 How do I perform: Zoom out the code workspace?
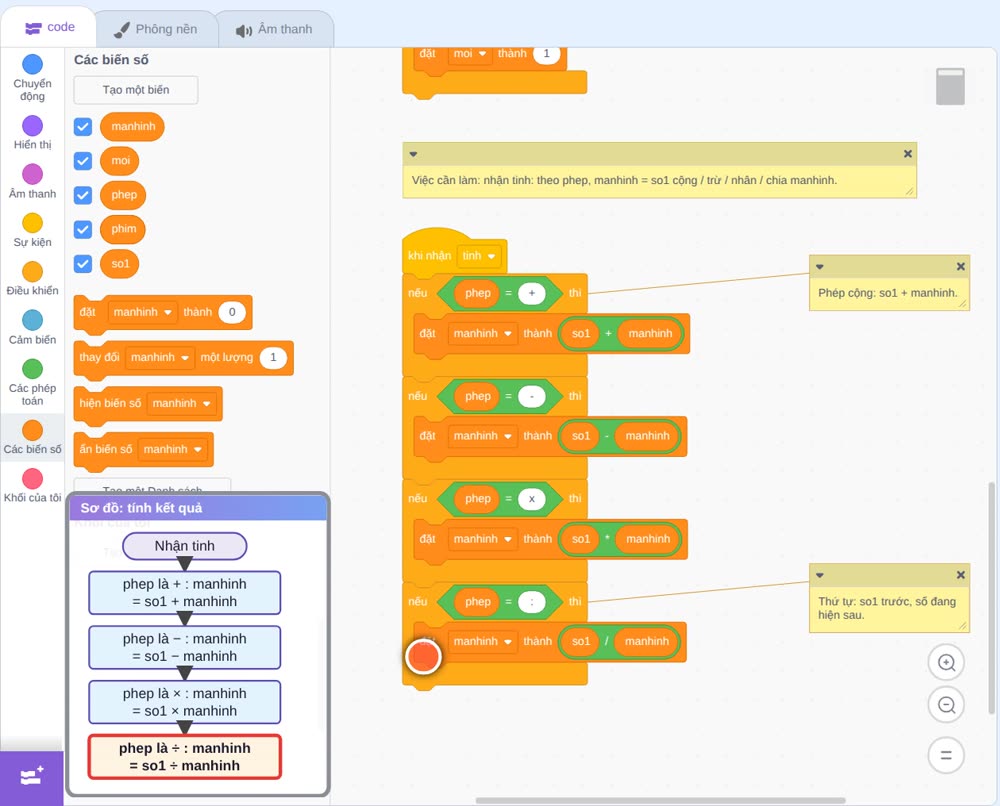tap(946, 705)
